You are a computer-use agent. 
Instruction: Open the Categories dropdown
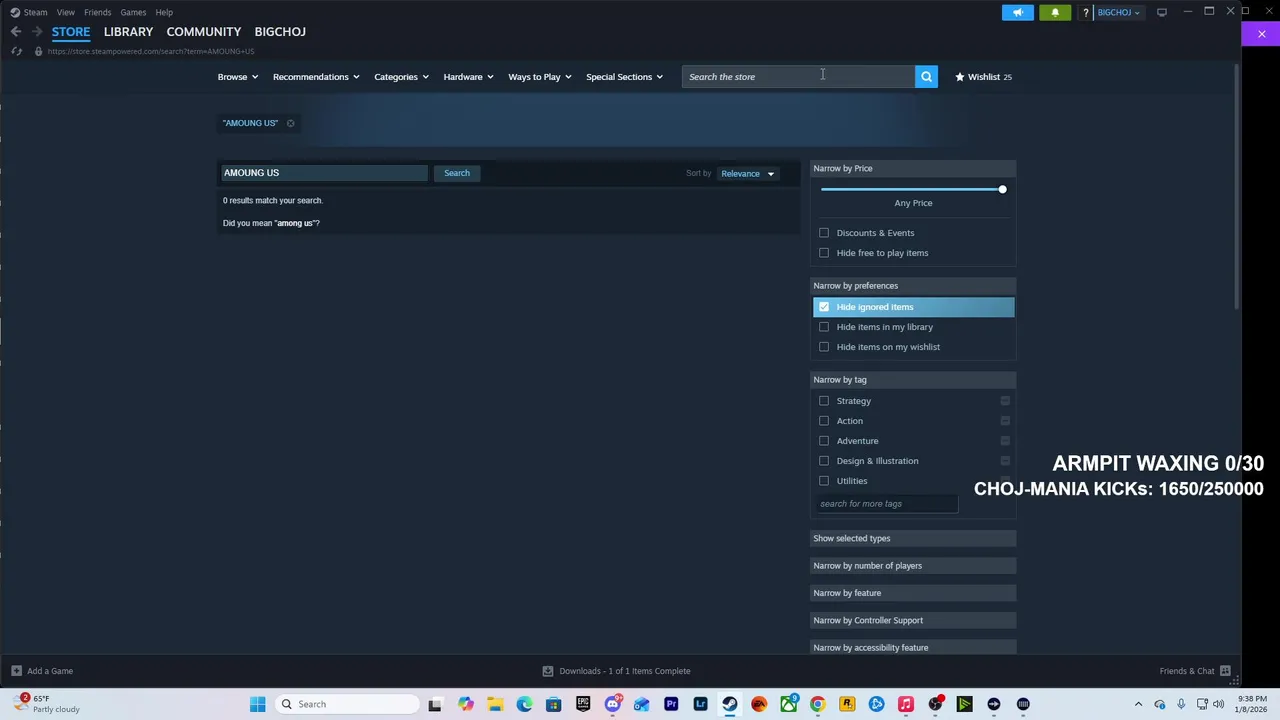(401, 77)
